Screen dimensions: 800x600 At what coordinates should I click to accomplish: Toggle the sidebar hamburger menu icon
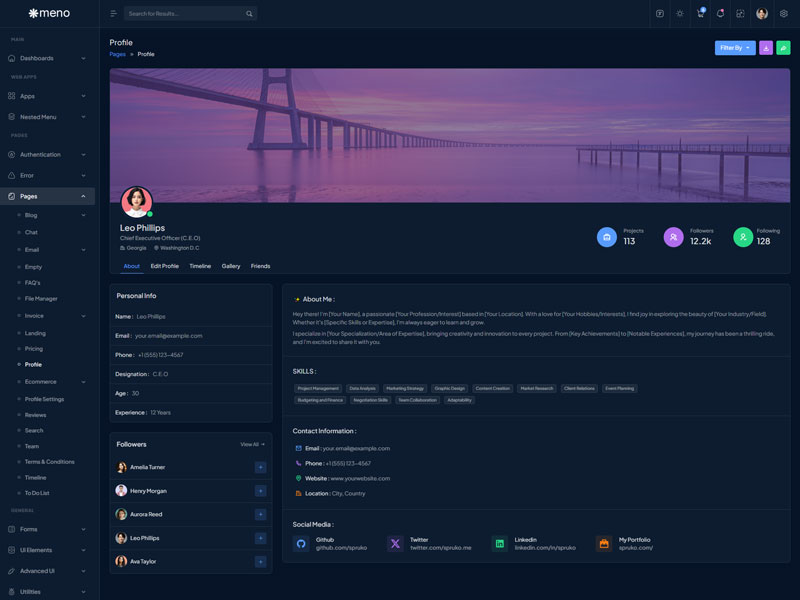[113, 14]
